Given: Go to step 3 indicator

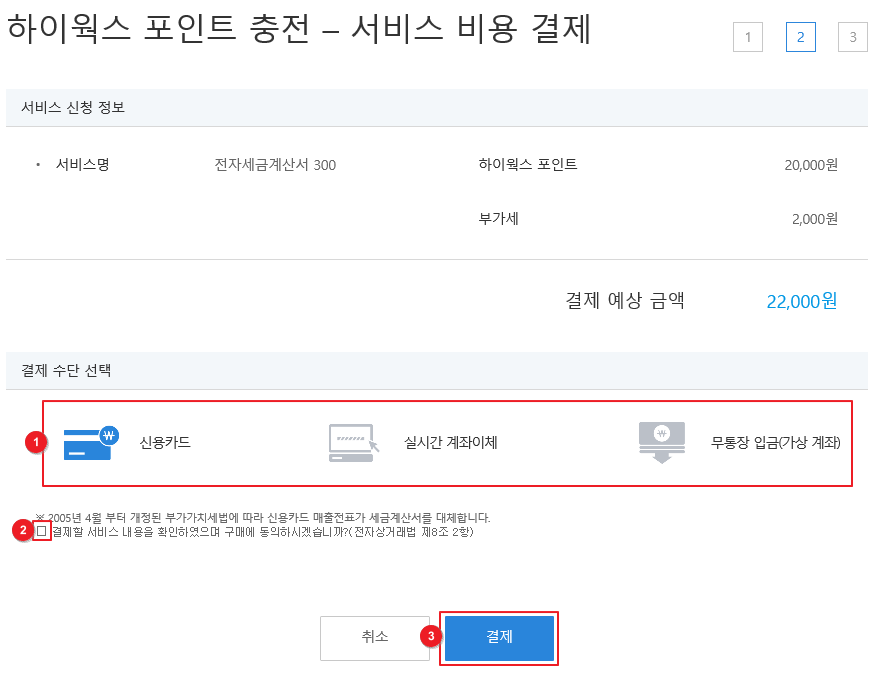Looking at the screenshot, I should click(852, 37).
